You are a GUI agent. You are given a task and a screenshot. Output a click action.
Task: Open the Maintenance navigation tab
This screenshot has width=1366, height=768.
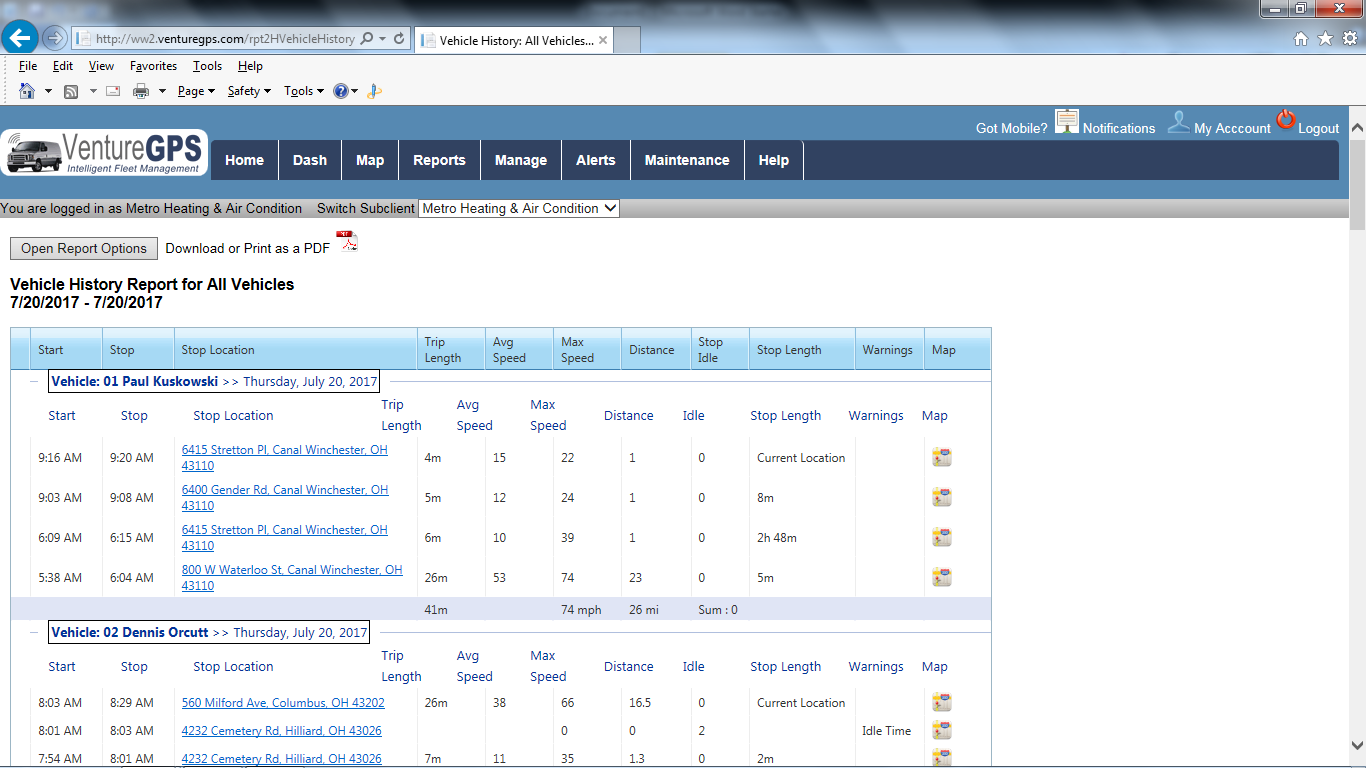(x=686, y=160)
